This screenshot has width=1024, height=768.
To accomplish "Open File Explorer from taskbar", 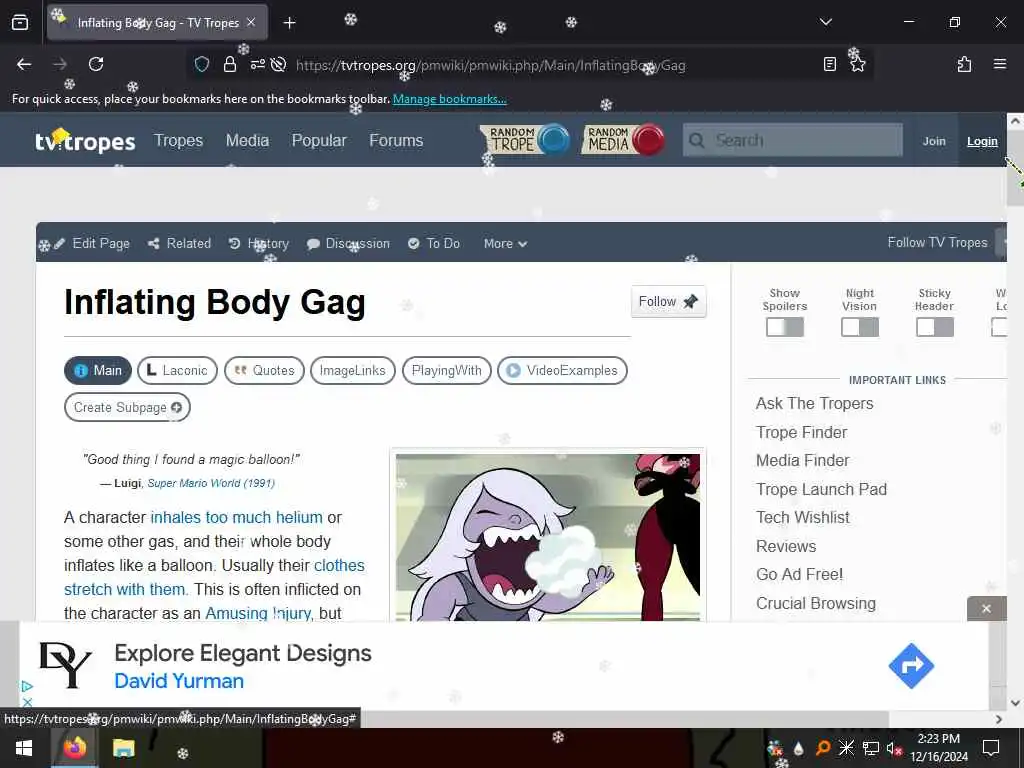I will [123, 748].
